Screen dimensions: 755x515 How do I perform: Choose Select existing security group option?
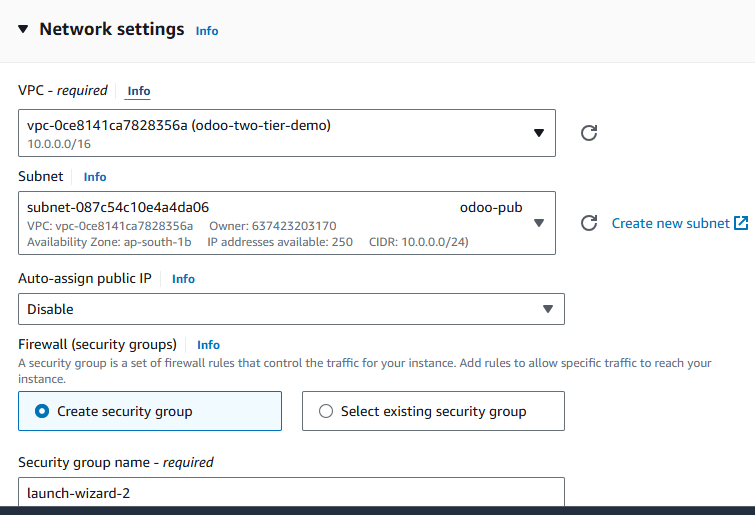tap(326, 411)
